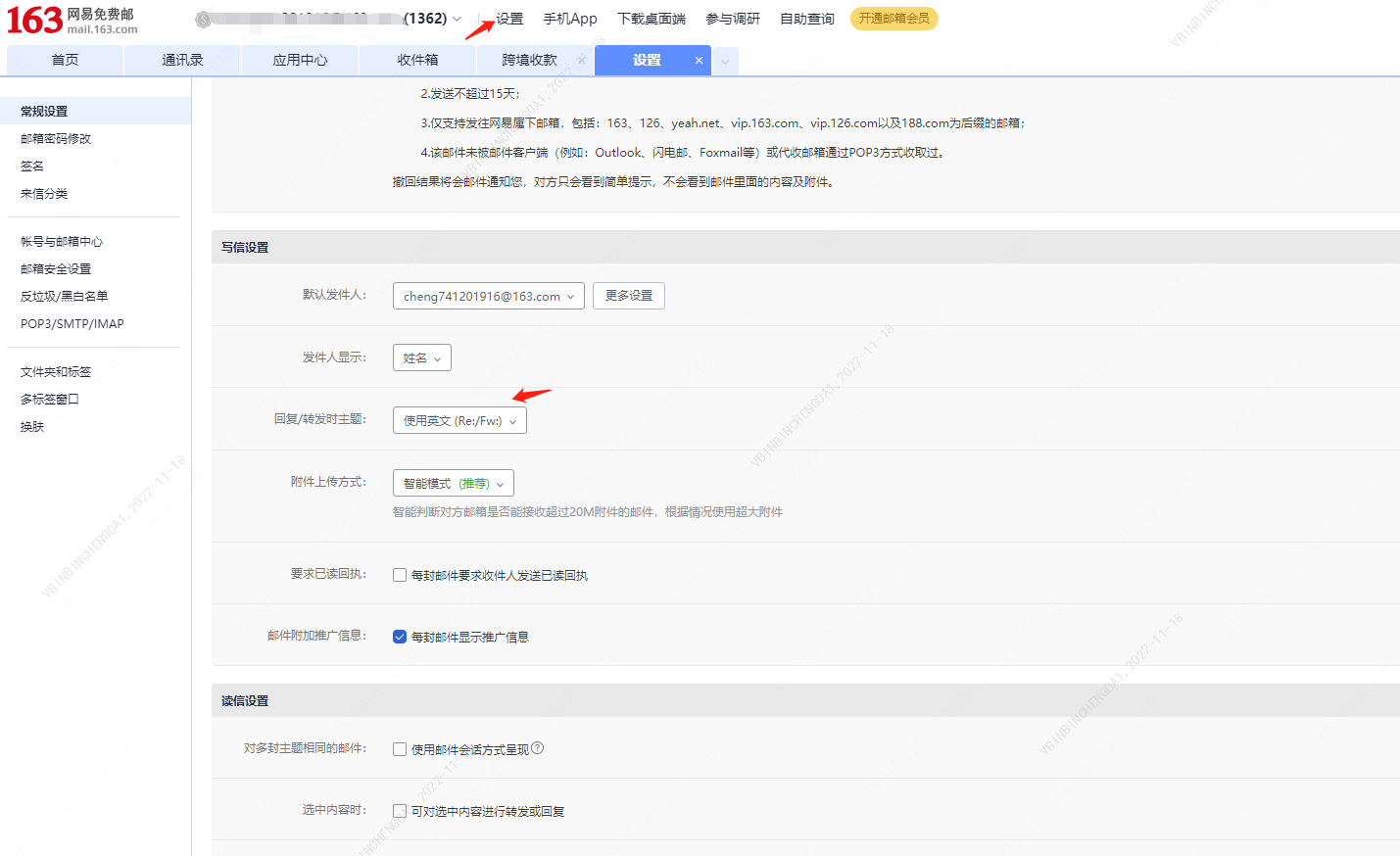Click the 更多设置 button
1400x856 pixels.
pos(628,295)
